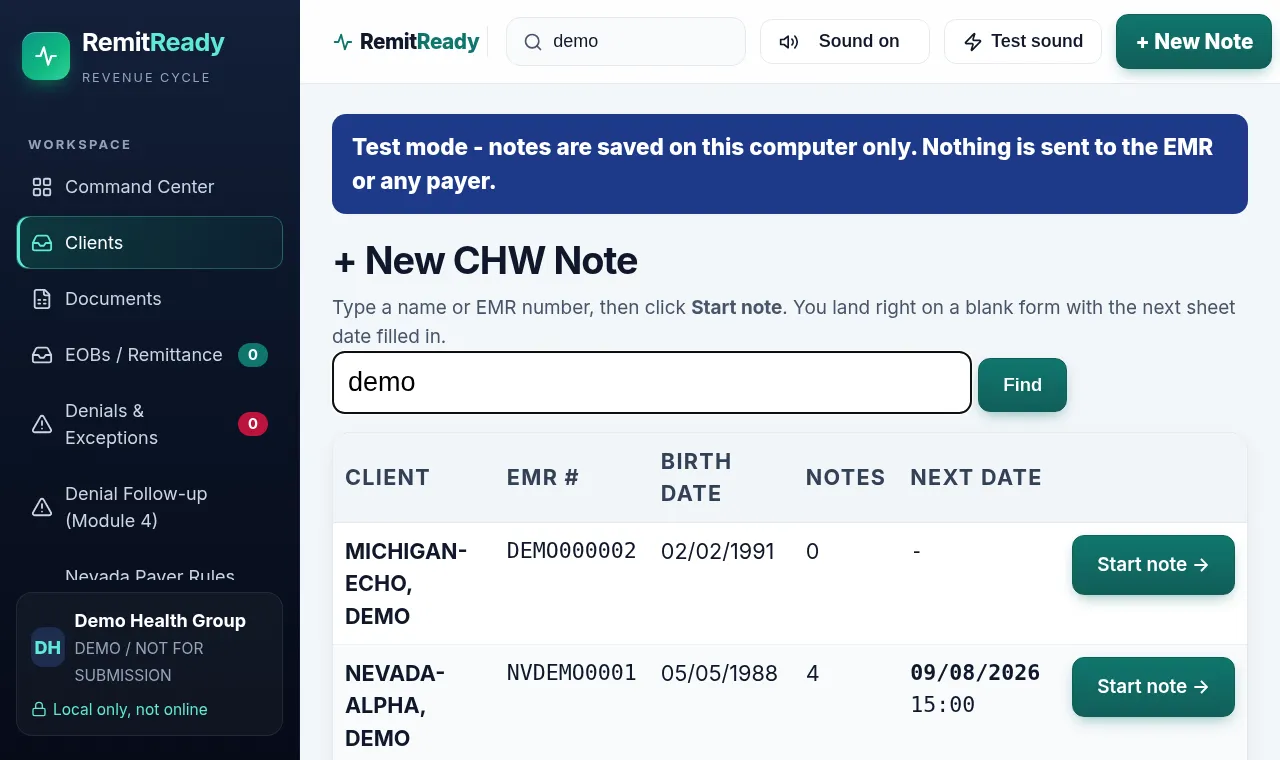This screenshot has height=760, width=1280.
Task: Click the EOBs / Remittance count badge
Action: point(253,355)
